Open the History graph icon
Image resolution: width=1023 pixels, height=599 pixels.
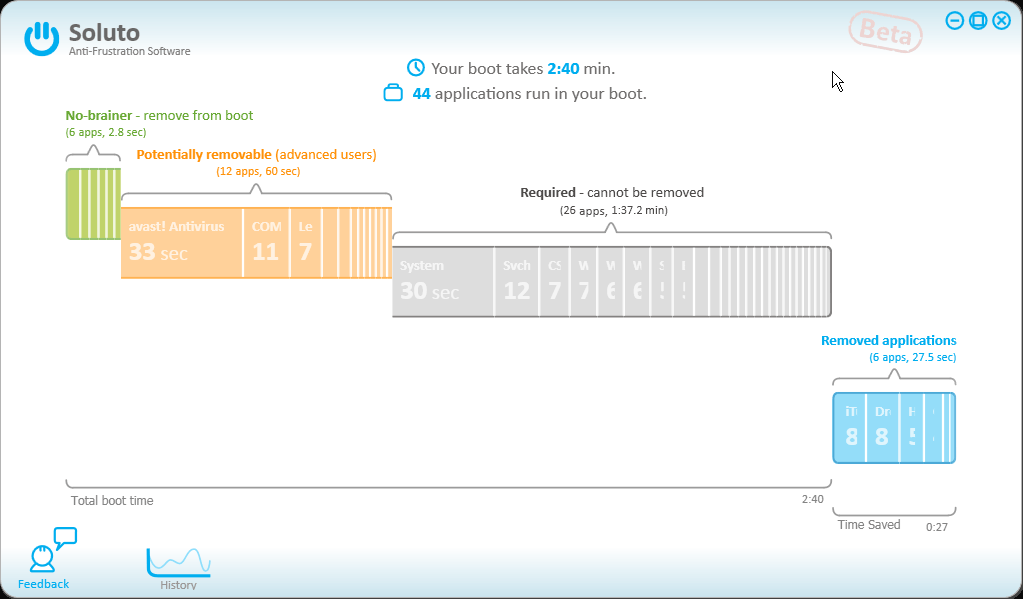[179, 562]
